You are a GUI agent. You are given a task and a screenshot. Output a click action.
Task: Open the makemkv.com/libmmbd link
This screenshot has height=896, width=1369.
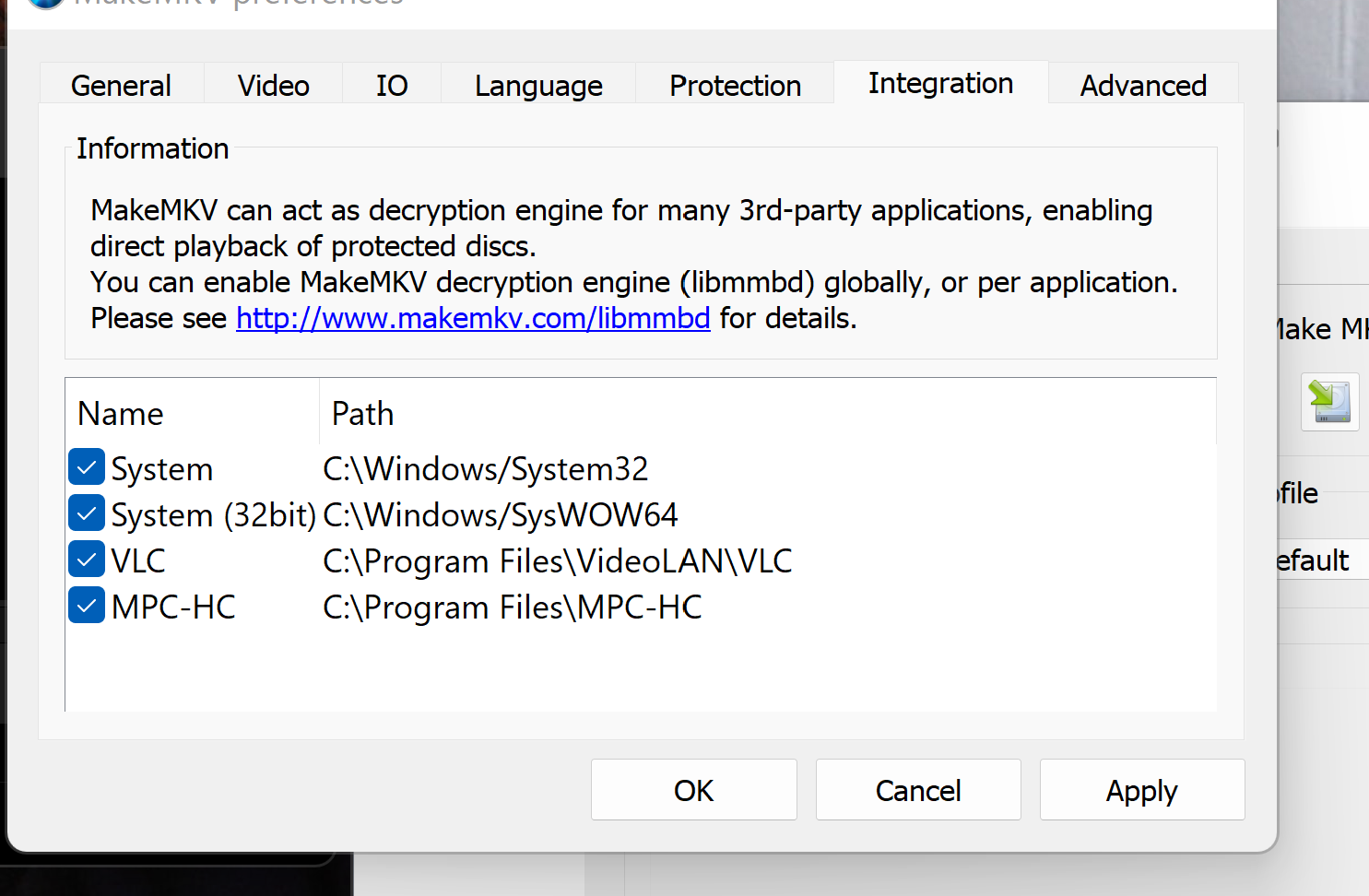click(x=473, y=318)
